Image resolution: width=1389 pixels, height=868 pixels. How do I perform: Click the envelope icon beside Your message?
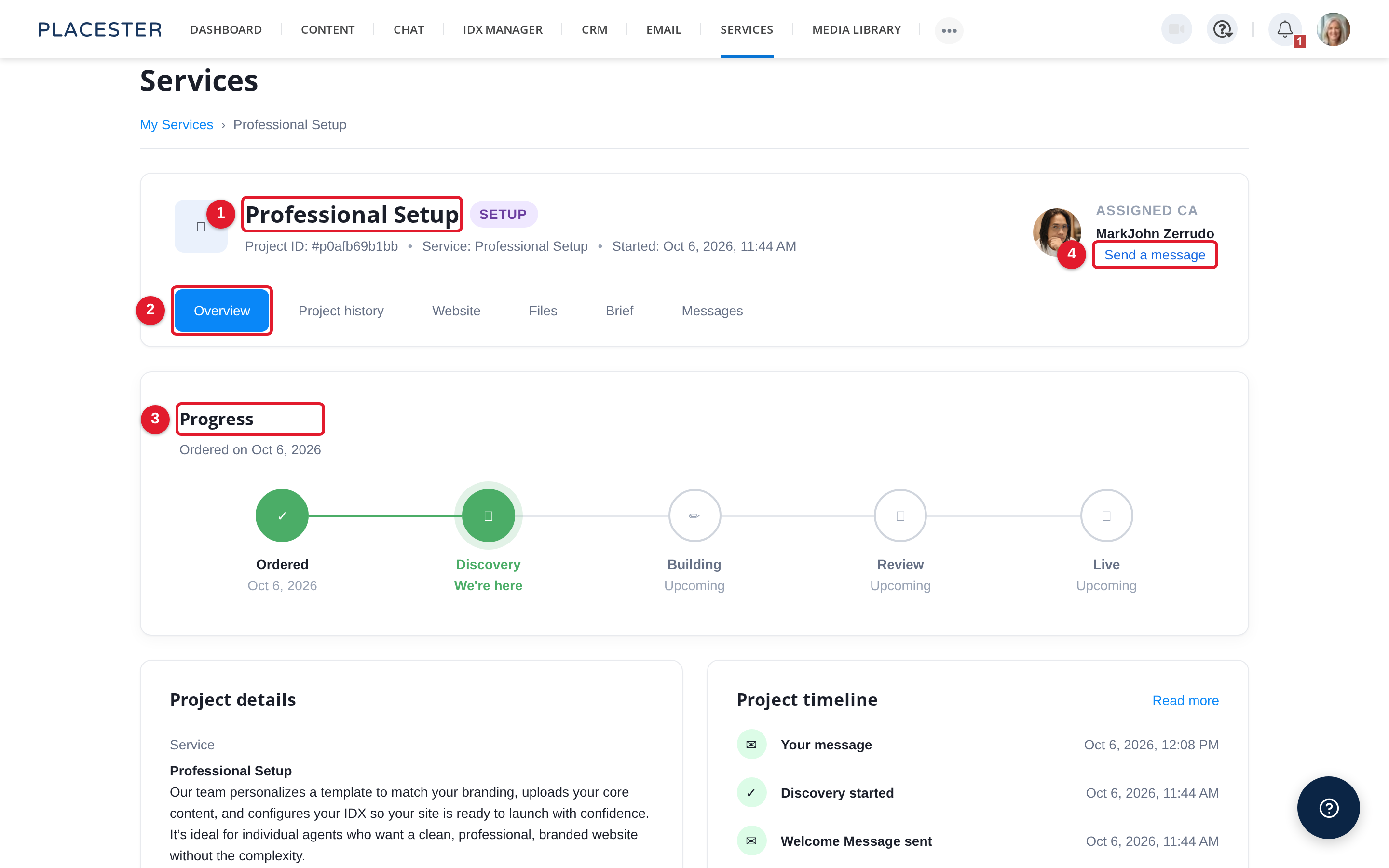point(751,745)
